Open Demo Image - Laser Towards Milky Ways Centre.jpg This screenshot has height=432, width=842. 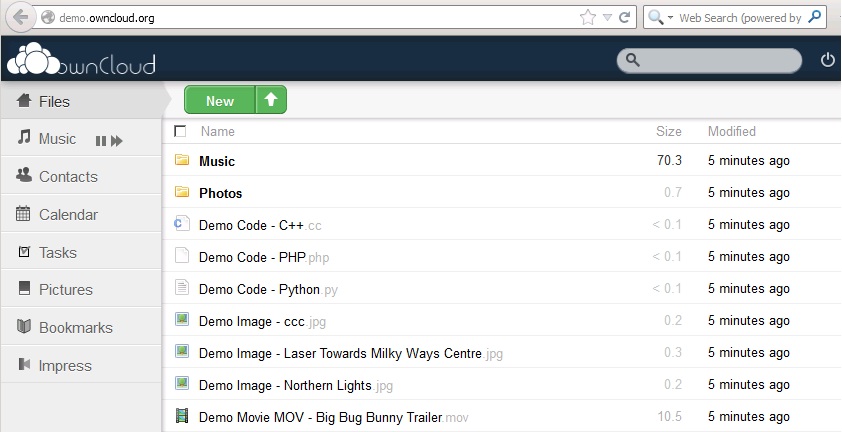click(x=351, y=354)
